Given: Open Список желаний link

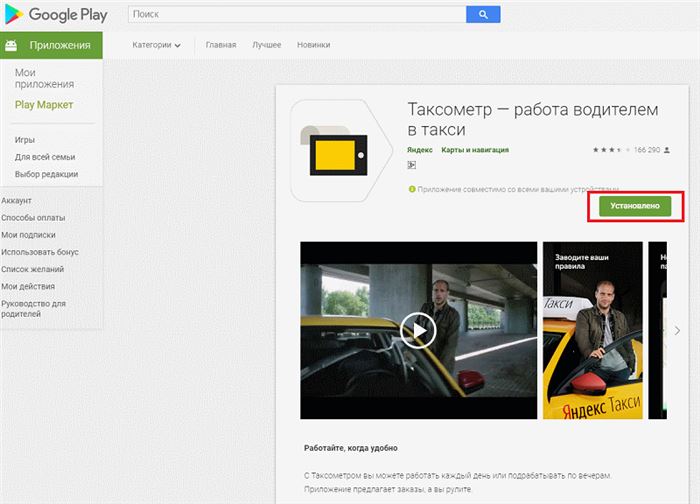Looking at the screenshot, I should click(x=33, y=269).
